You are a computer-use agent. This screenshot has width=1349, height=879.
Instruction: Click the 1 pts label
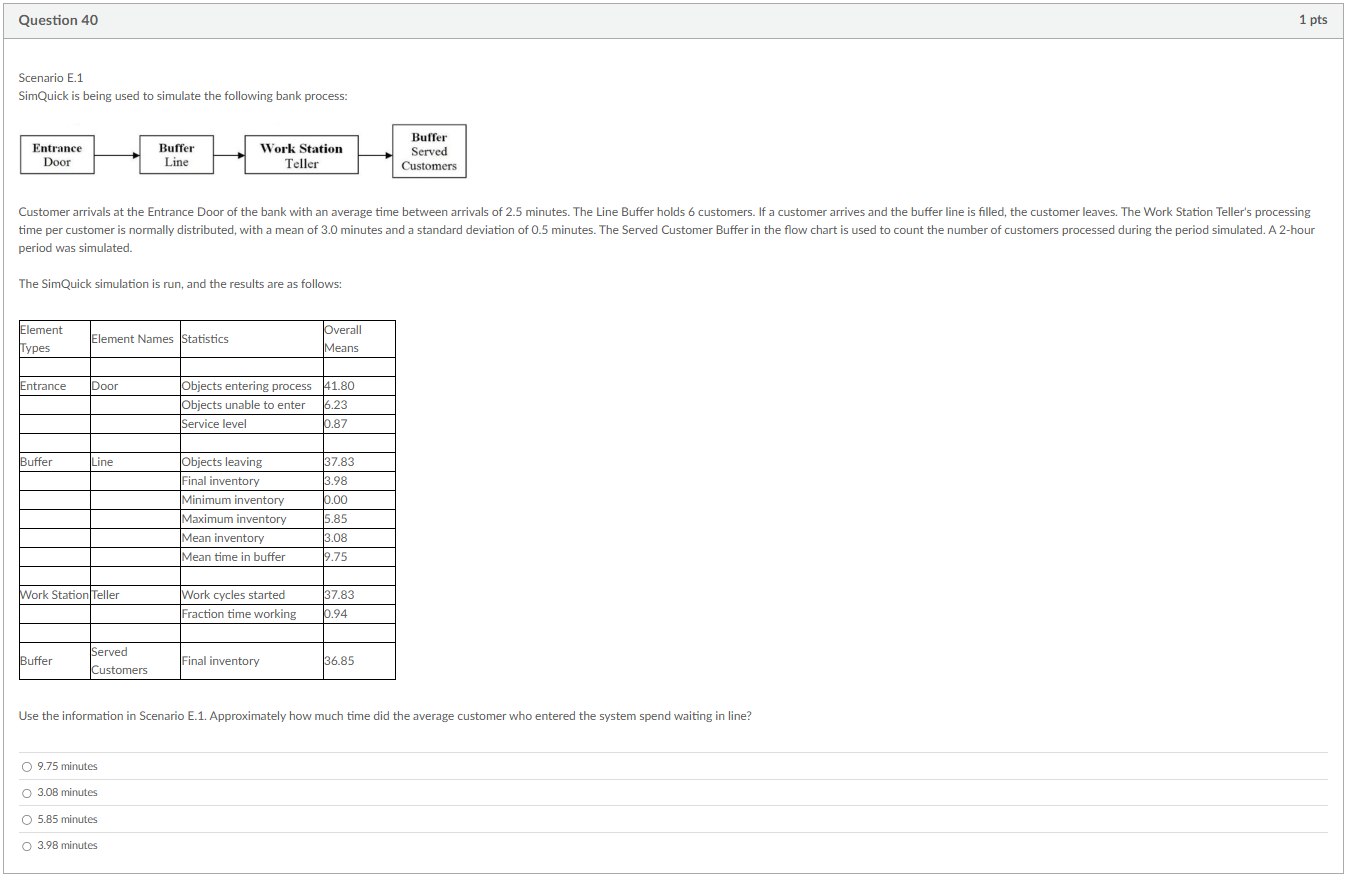[1312, 20]
